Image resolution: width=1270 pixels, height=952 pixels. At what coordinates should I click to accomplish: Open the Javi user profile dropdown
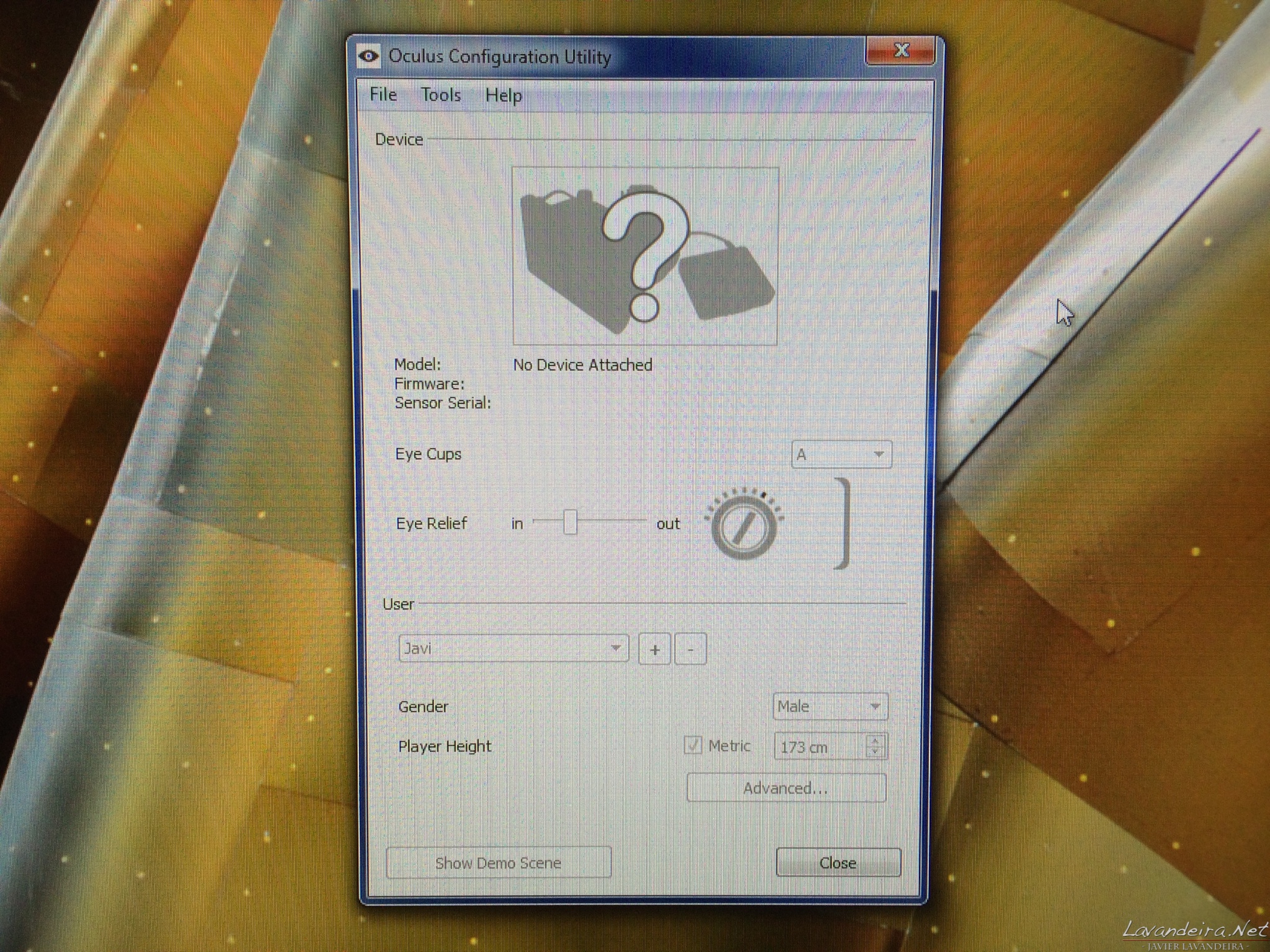513,648
